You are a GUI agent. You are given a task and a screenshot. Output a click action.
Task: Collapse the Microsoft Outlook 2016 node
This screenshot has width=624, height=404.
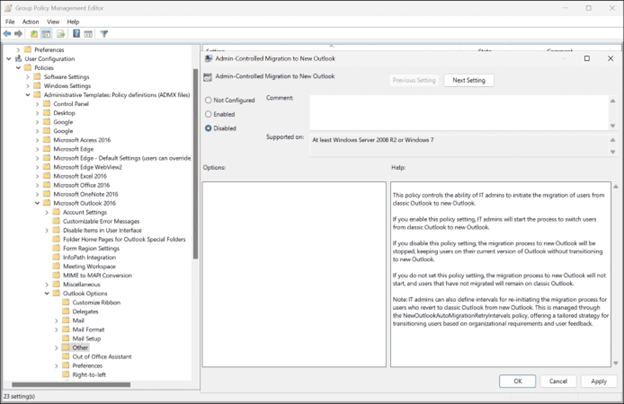(x=37, y=203)
